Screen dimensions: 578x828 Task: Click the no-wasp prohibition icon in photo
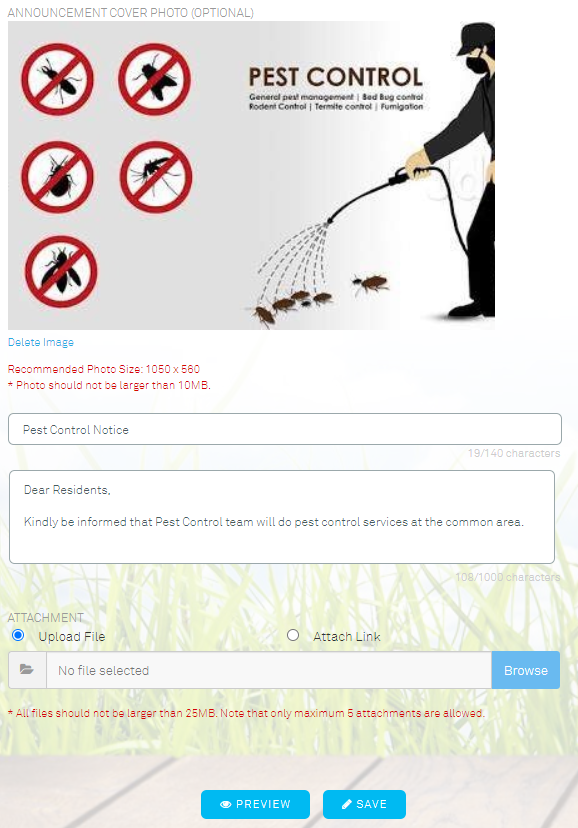61,271
